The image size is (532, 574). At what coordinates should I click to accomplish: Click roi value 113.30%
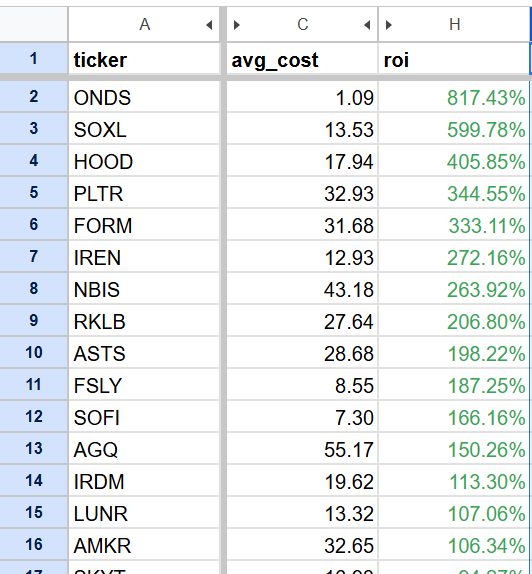click(x=454, y=480)
